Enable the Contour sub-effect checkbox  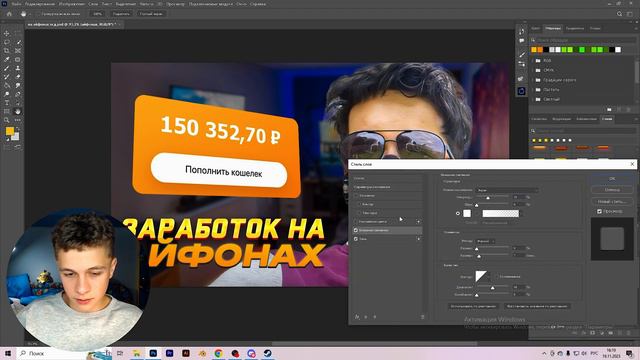click(x=359, y=204)
